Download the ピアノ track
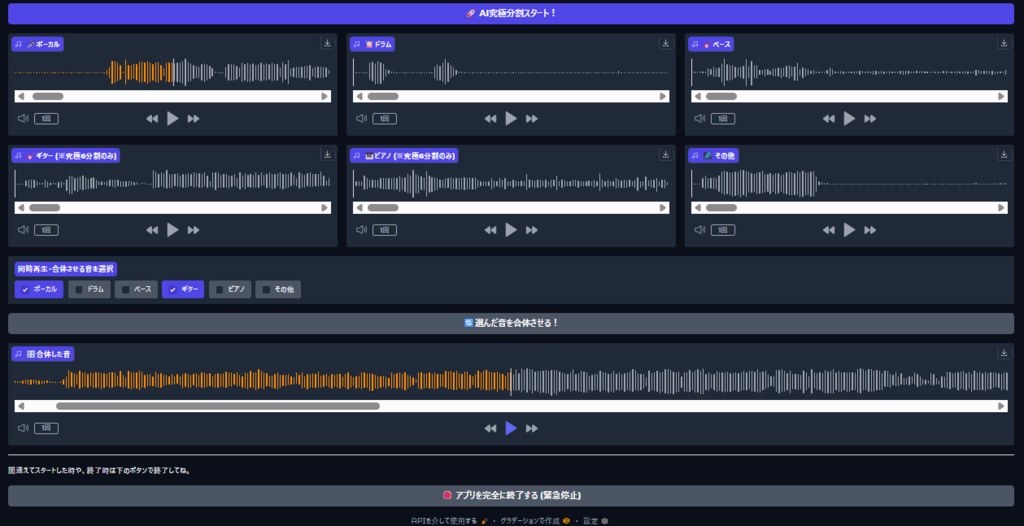 pyautogui.click(x=665, y=154)
